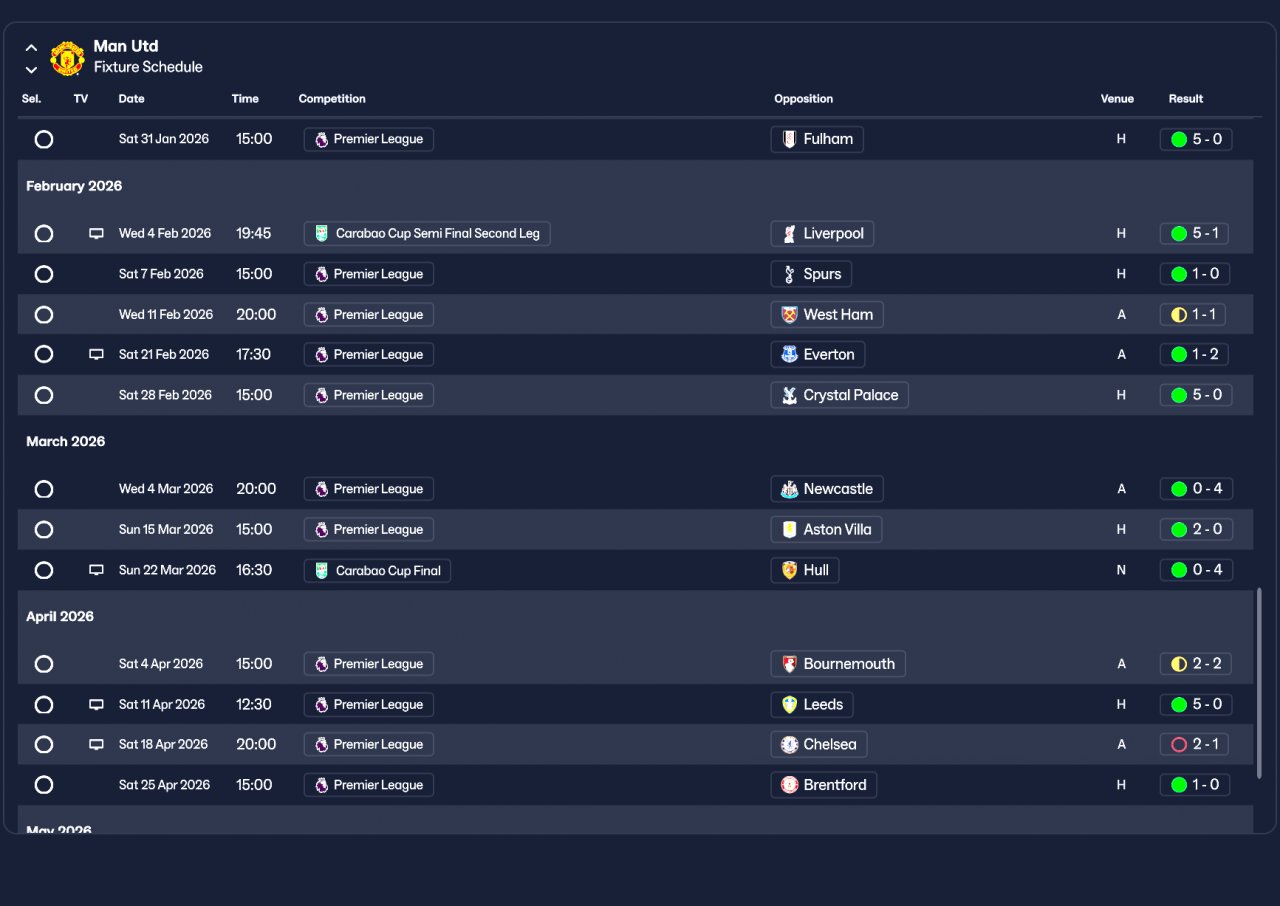
Task: Sort by the Competition column header
Action: click(332, 99)
